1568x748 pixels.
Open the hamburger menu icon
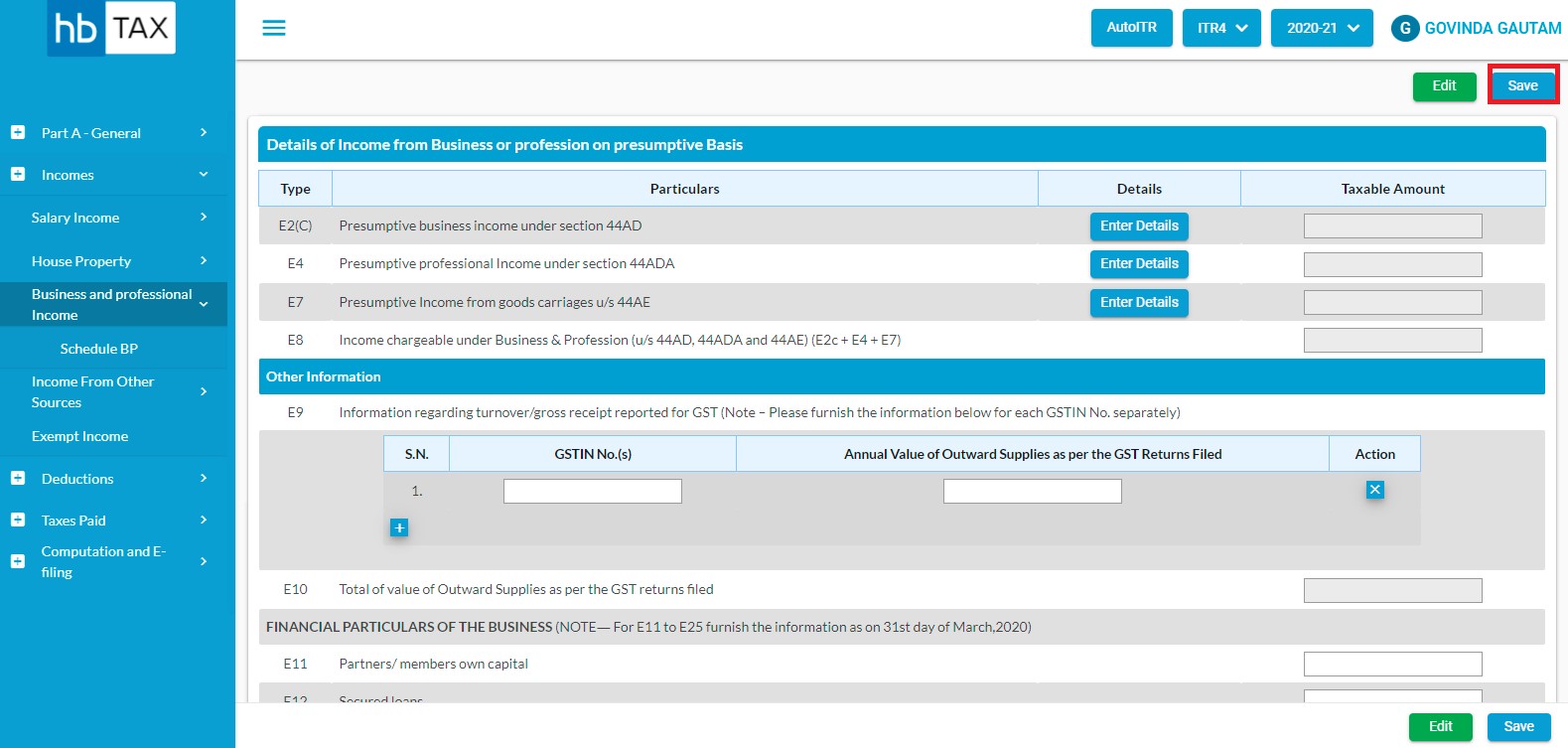tap(274, 28)
